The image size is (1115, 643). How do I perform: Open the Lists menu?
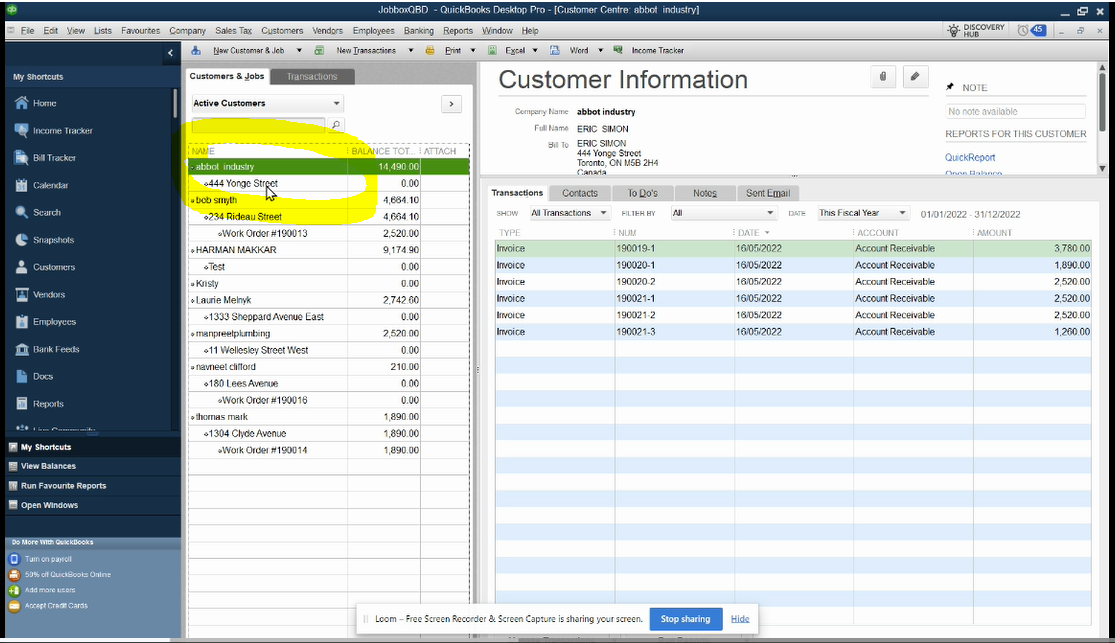[102, 31]
